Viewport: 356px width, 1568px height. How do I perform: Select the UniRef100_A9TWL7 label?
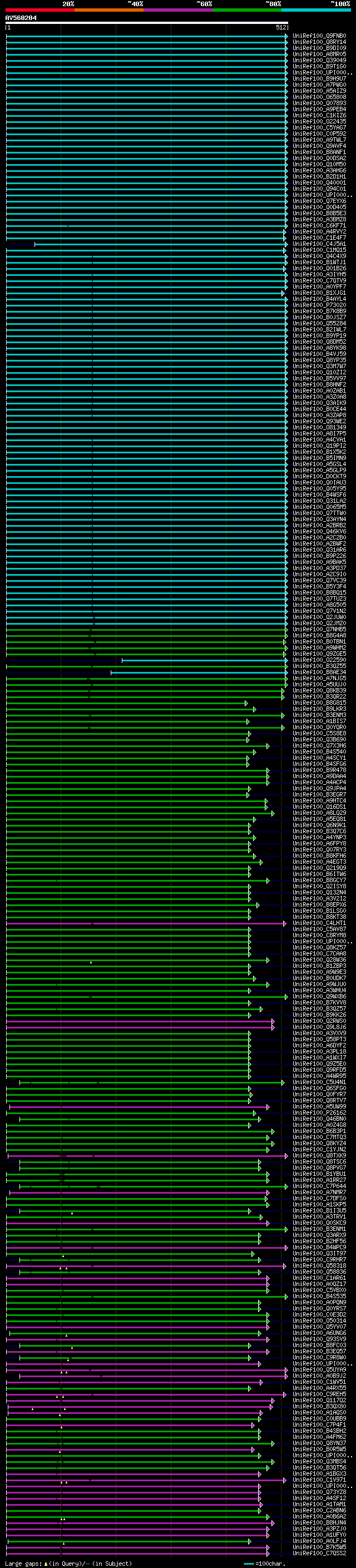click(x=319, y=140)
